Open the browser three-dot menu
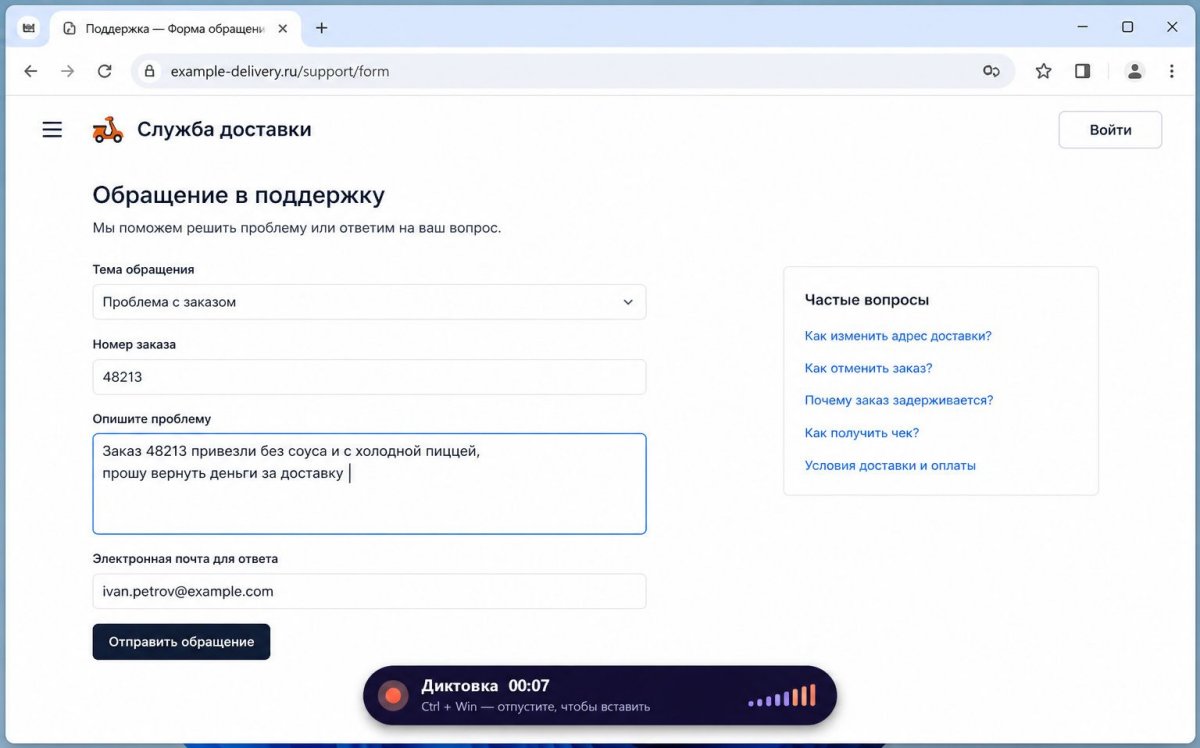 tap(1172, 71)
